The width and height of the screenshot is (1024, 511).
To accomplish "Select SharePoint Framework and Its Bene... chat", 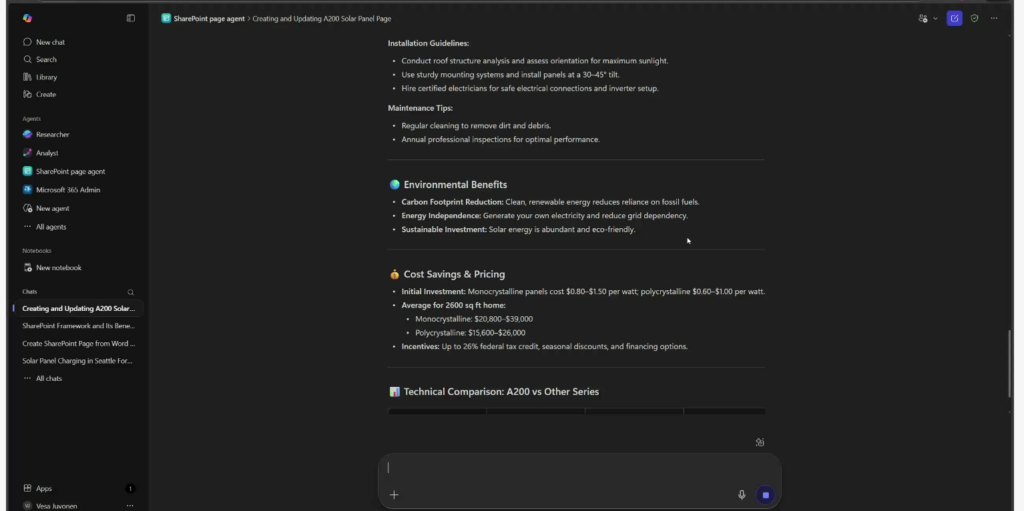I will [78, 326].
